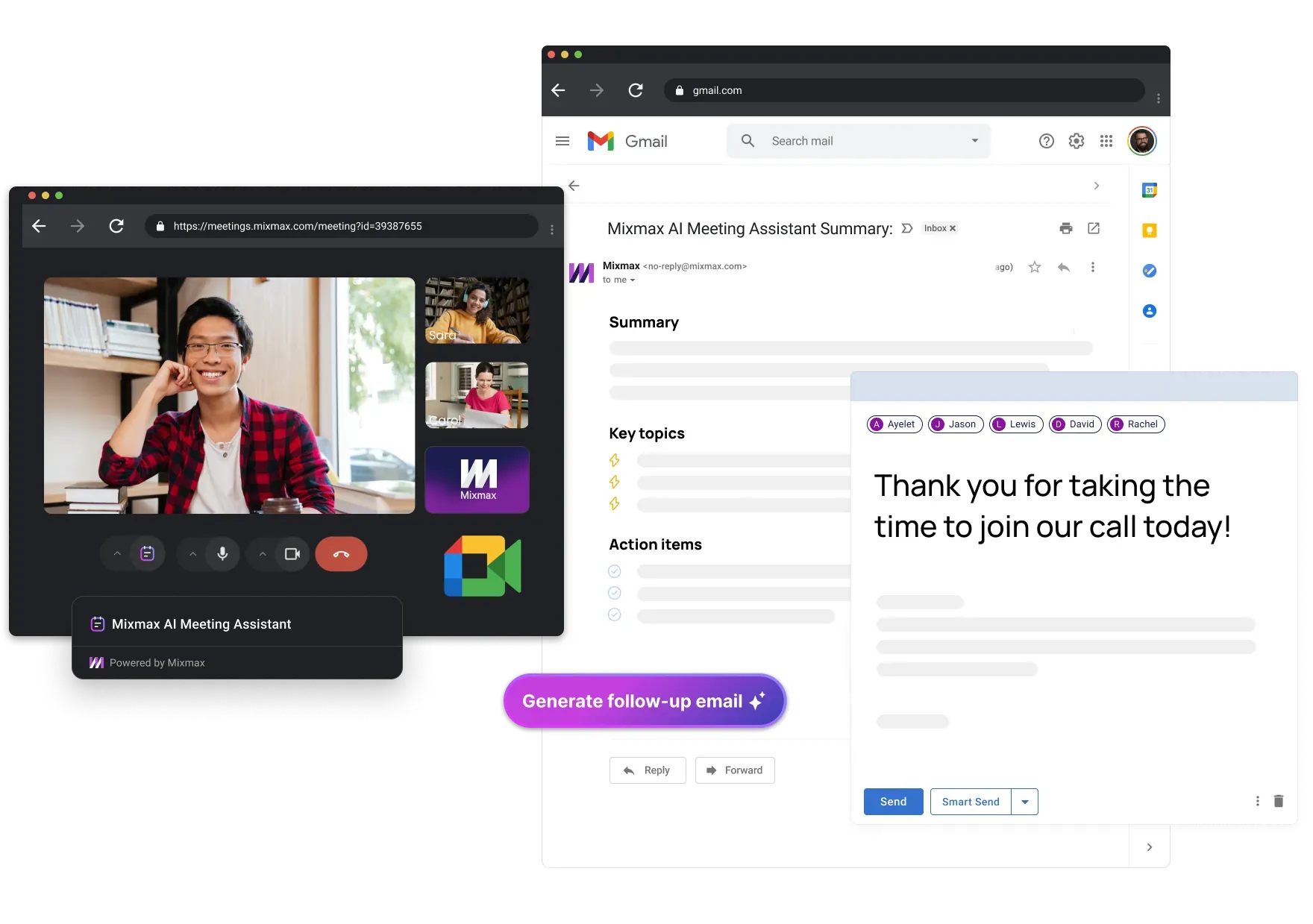Image resolution: width=1313 pixels, height=924 pixels.
Task: Select the Jason recipient chip
Action: click(x=956, y=424)
